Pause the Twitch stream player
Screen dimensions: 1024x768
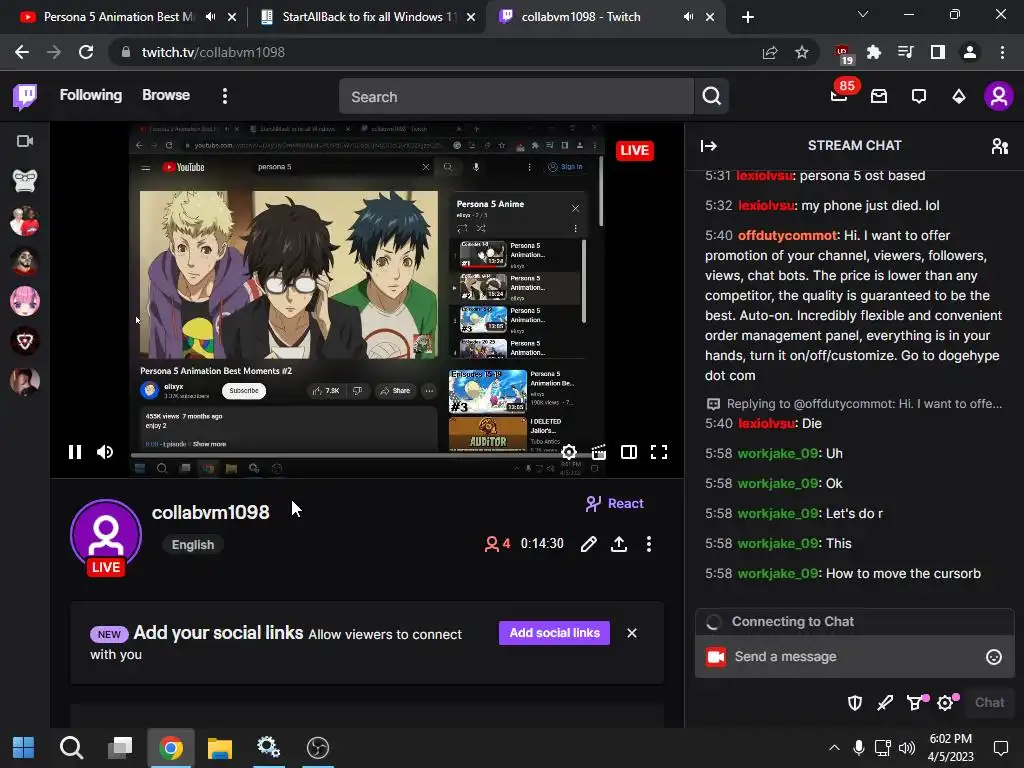tap(74, 452)
